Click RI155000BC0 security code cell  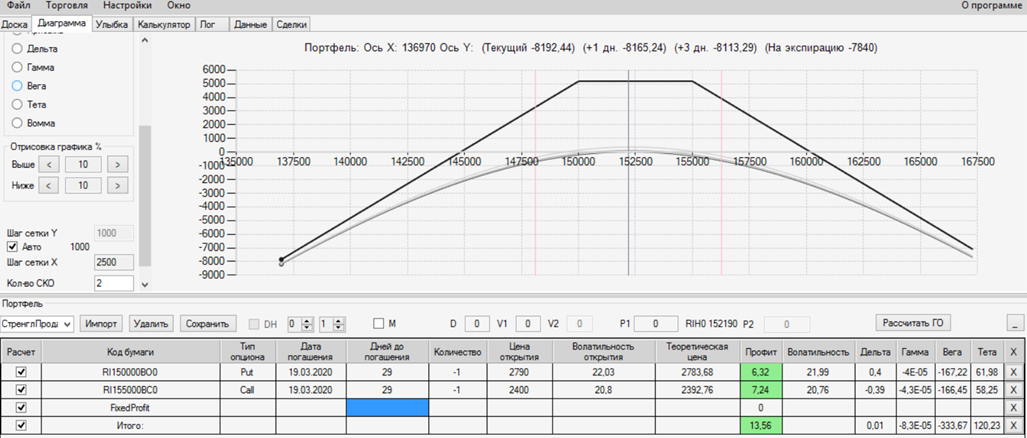pos(132,390)
